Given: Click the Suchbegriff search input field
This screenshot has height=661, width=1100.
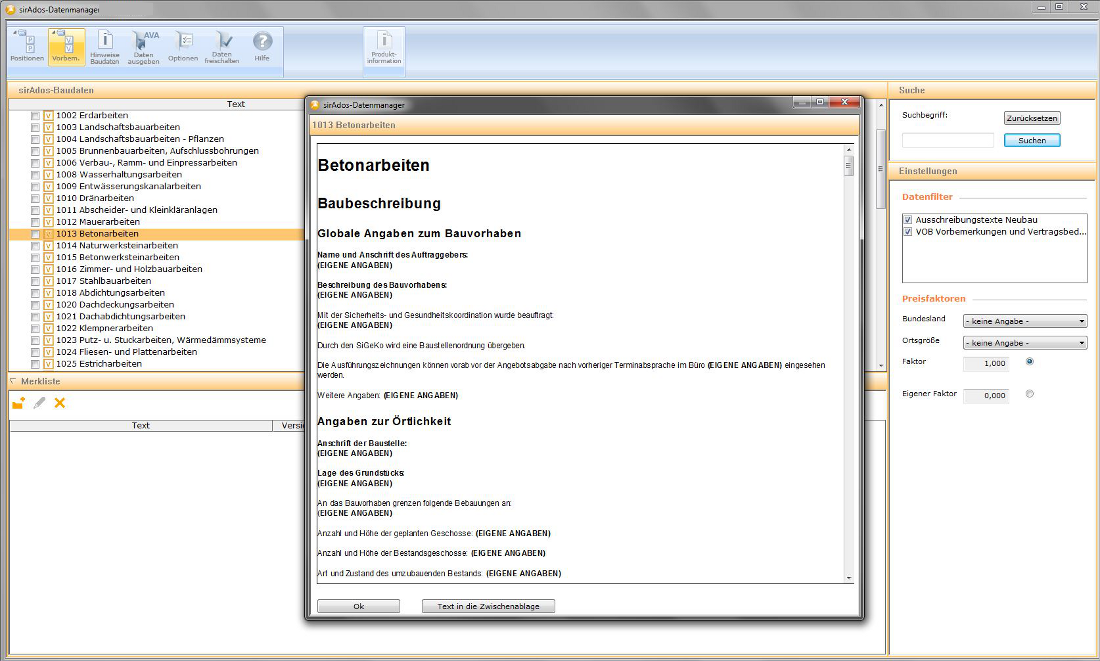Looking at the screenshot, I should (x=948, y=141).
